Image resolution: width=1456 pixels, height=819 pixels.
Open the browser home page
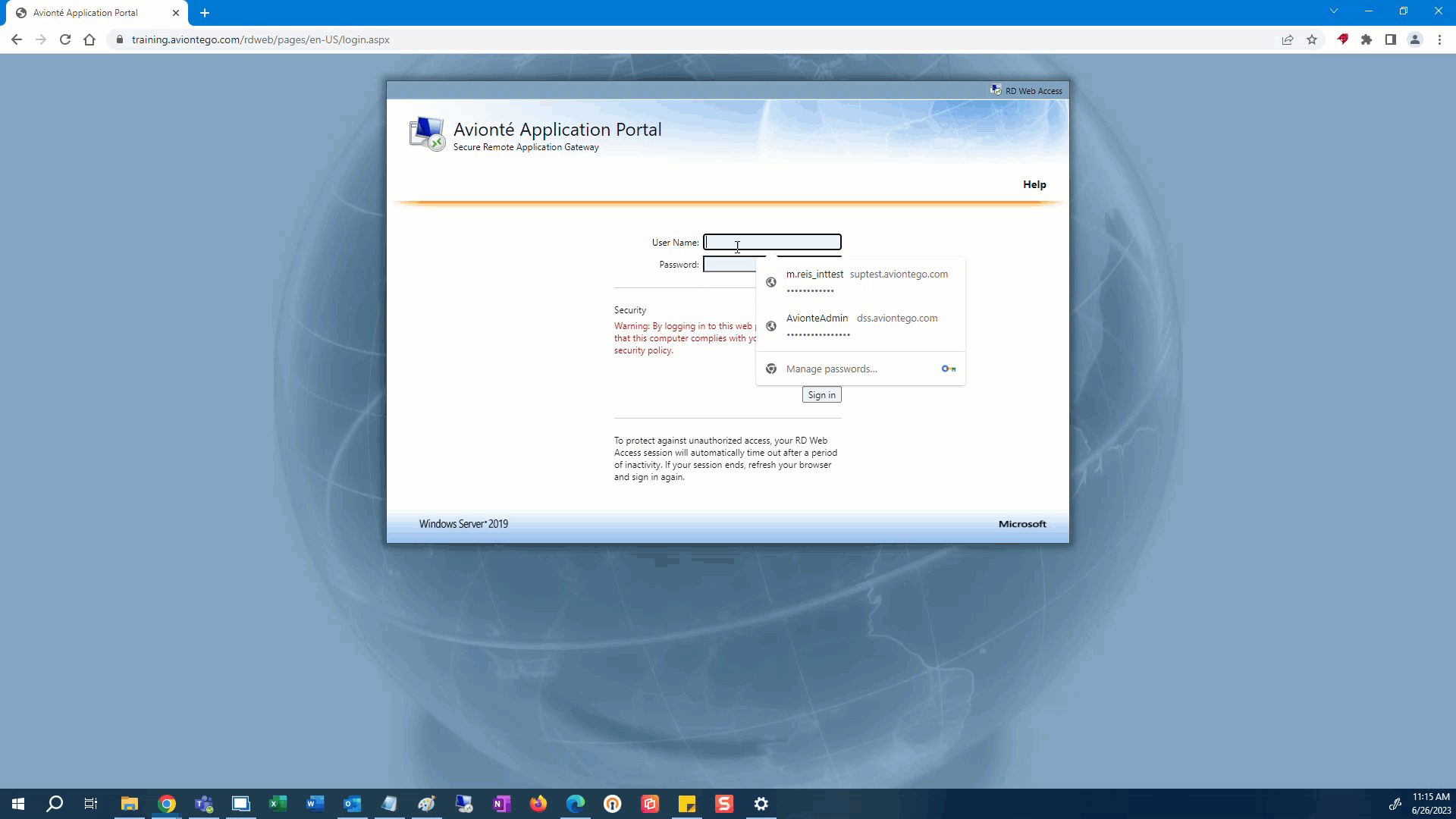coord(89,39)
